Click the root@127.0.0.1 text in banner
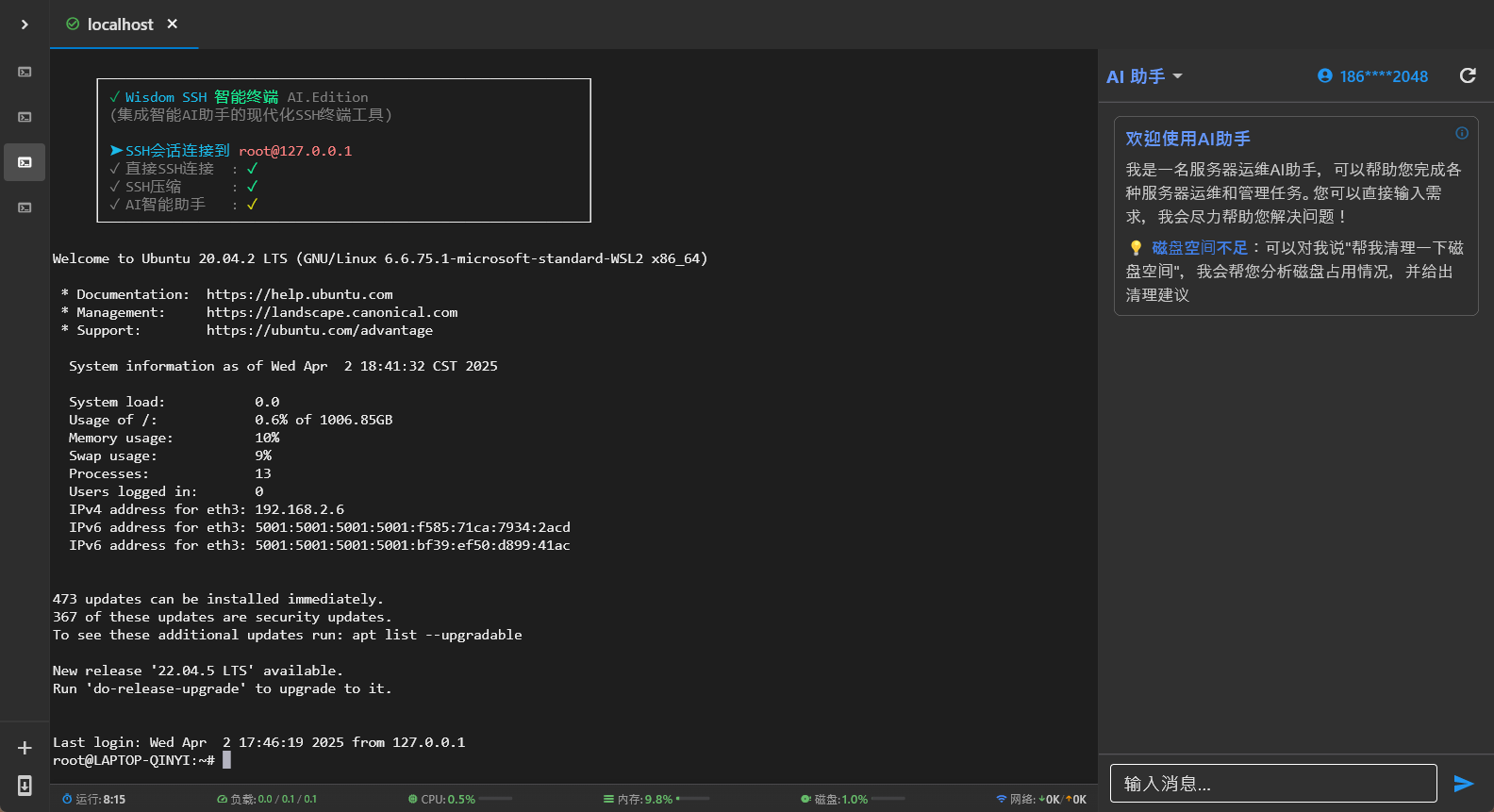Screen dimensions: 1494x812 click(295, 151)
